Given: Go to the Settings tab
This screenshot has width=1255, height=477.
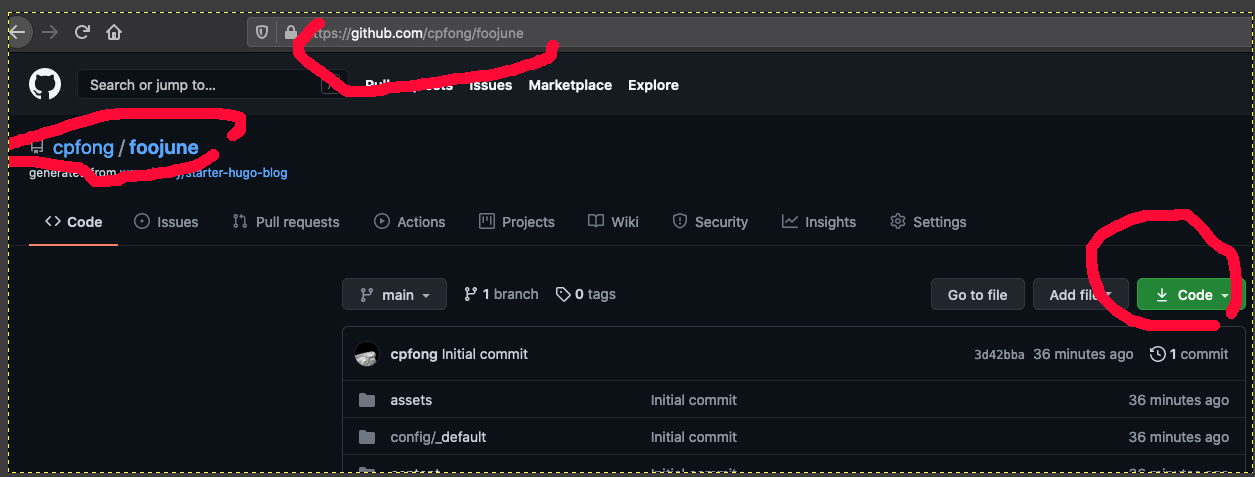Looking at the screenshot, I should (x=928, y=222).
